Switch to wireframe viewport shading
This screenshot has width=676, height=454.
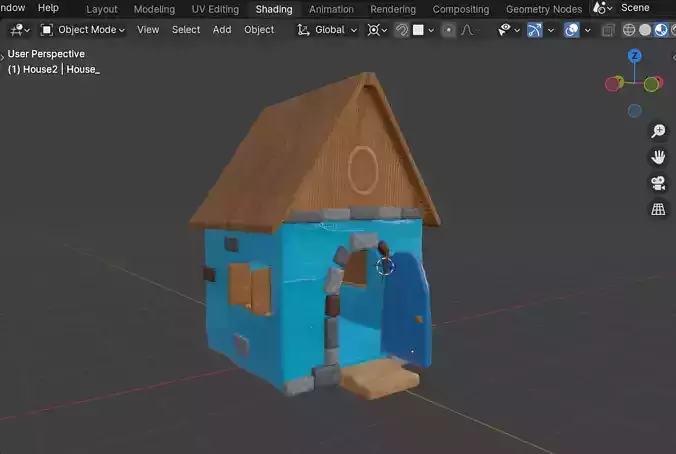(x=629, y=30)
